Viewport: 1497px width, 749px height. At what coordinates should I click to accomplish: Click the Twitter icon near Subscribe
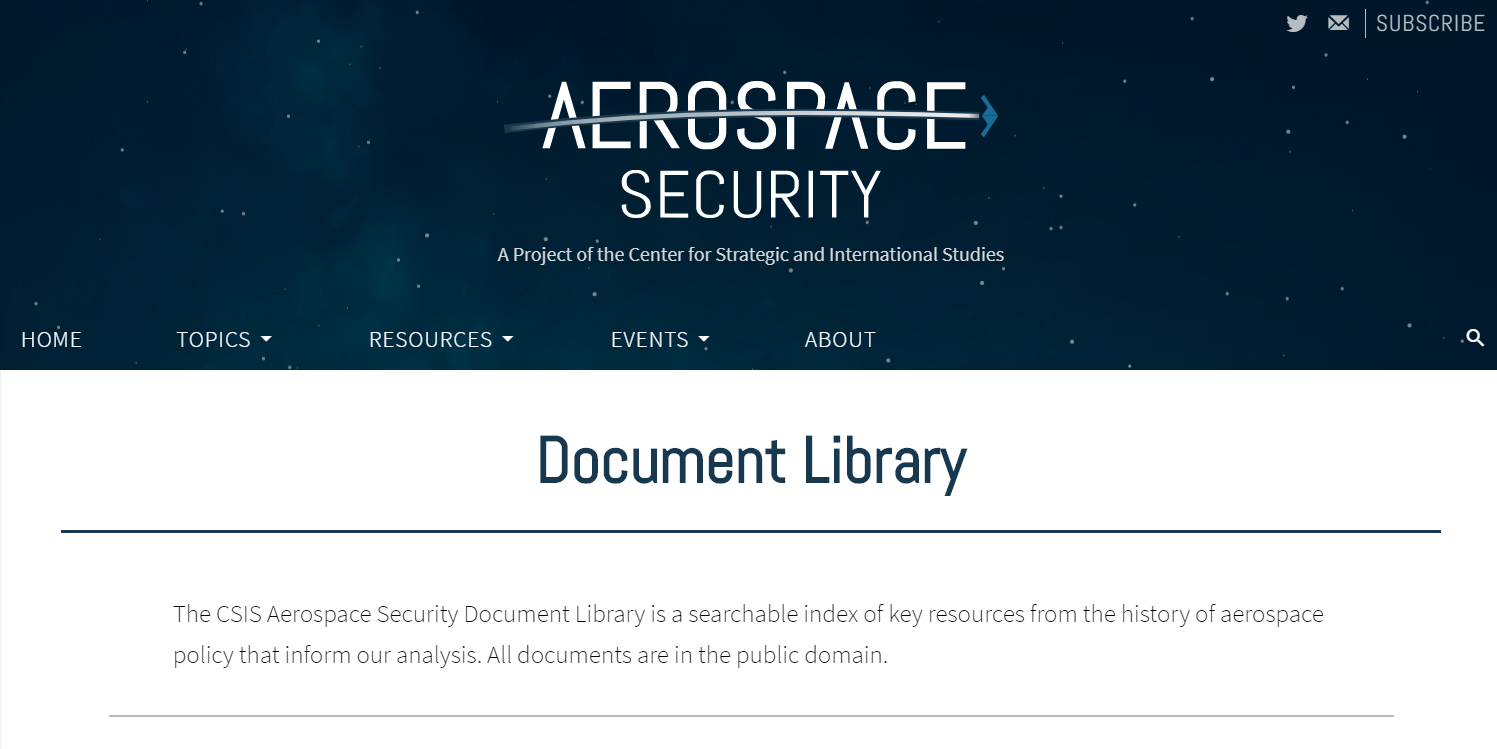(x=1296, y=23)
